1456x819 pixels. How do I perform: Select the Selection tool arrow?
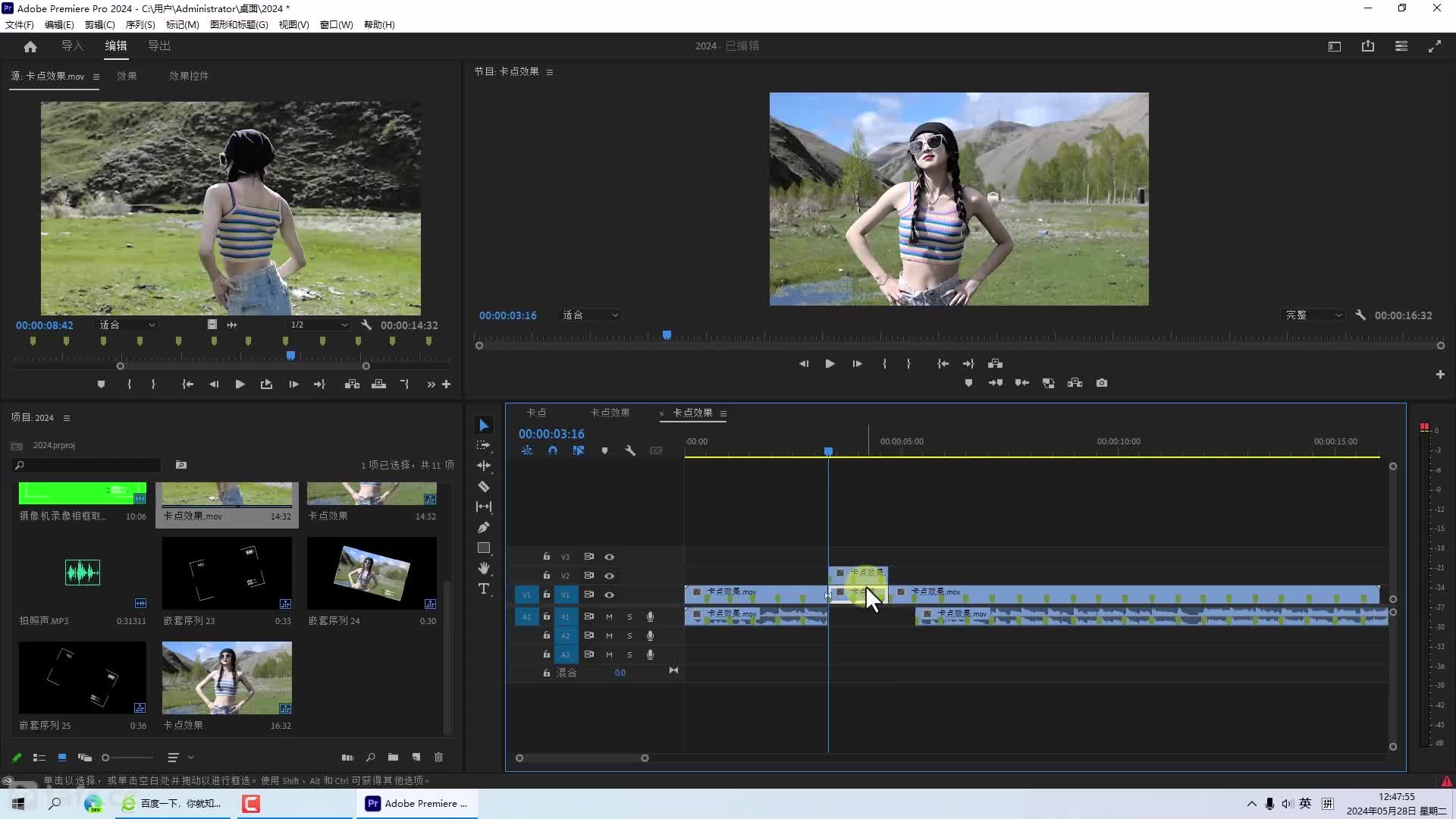[484, 425]
